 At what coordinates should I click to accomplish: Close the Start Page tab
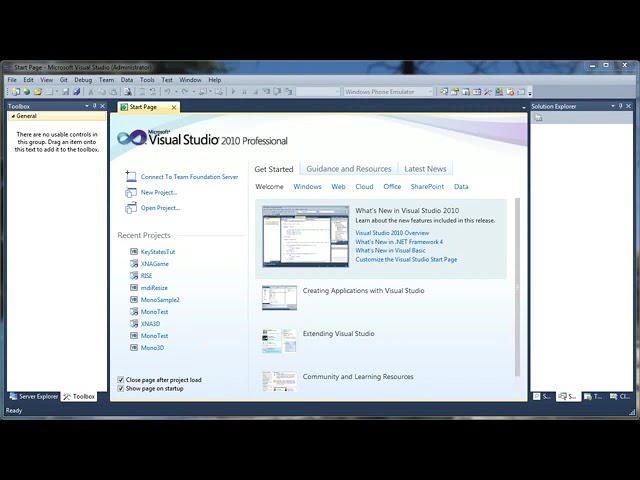174,107
